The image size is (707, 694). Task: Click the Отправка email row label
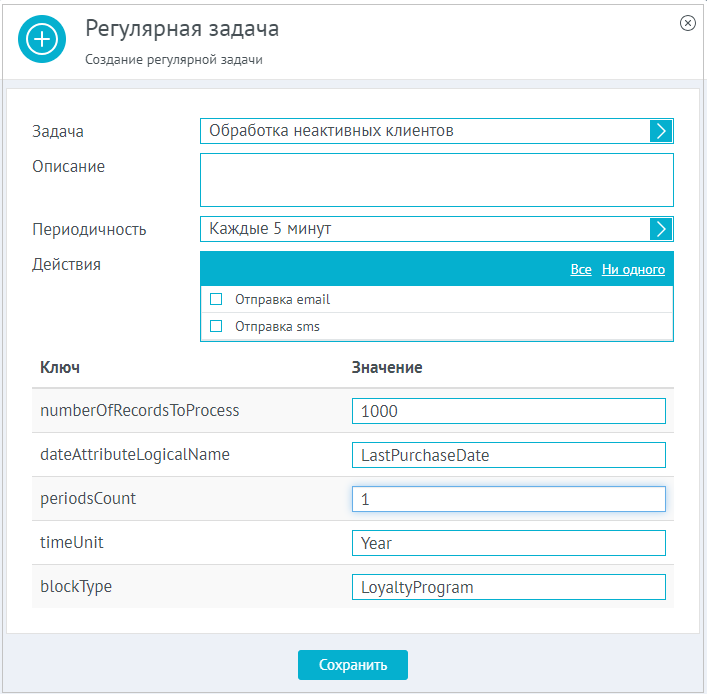pyautogui.click(x=282, y=299)
